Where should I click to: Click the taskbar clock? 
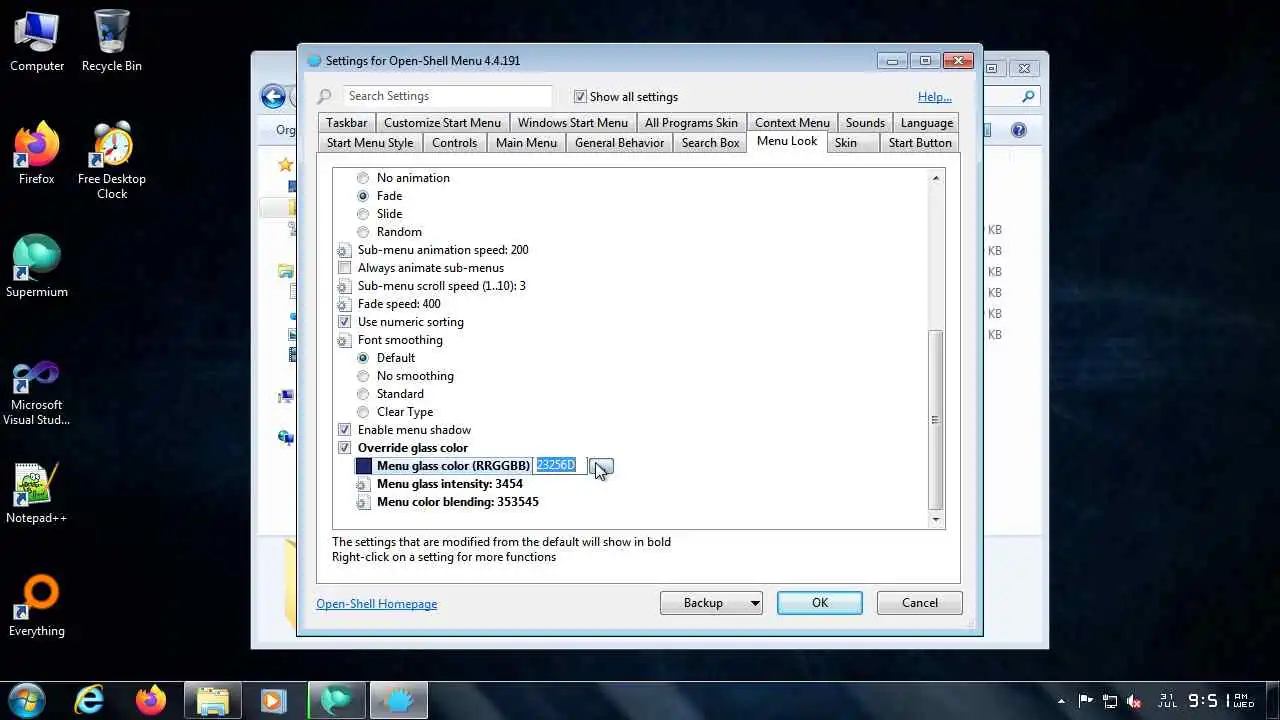tap(1205, 701)
